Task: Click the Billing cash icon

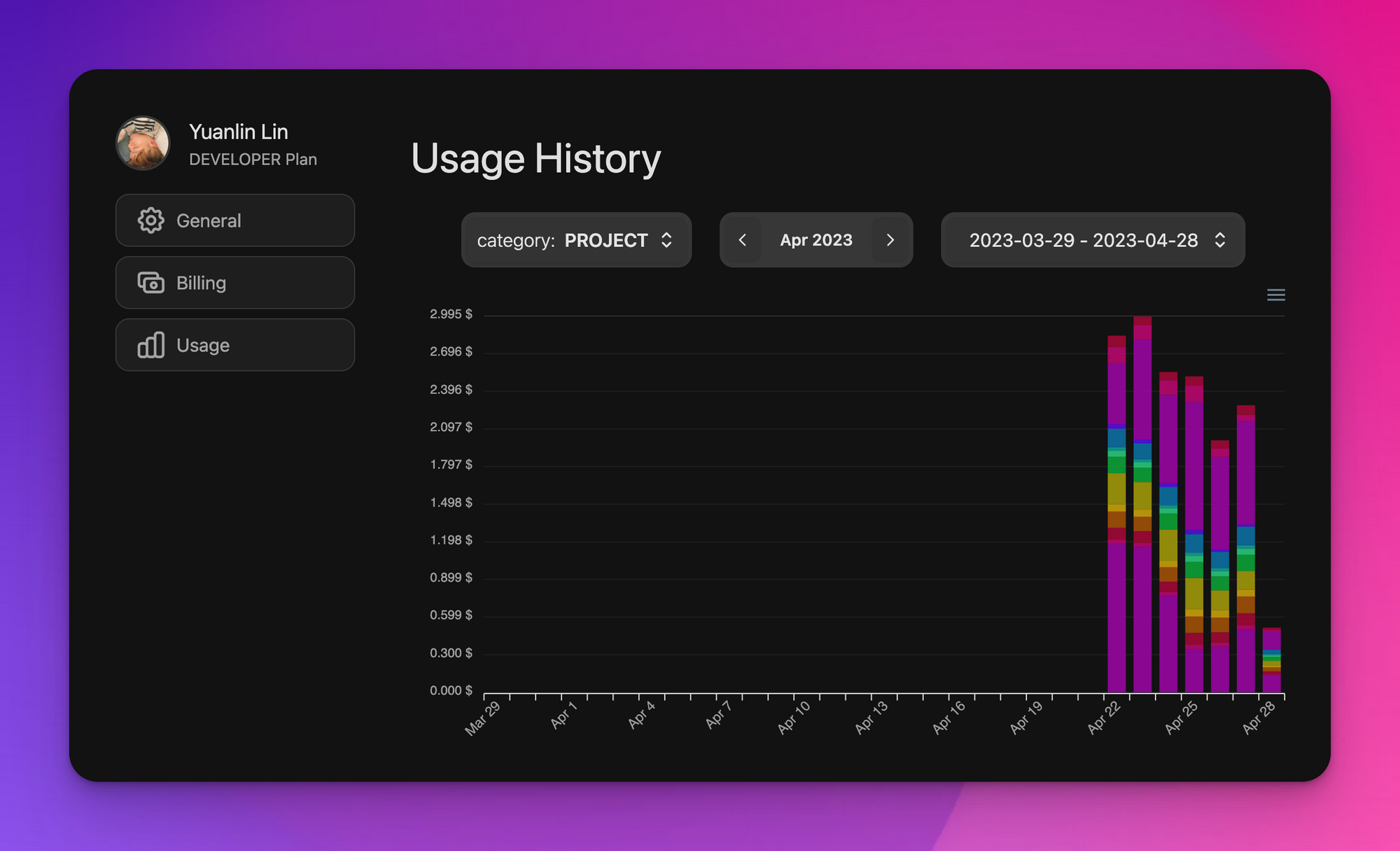Action: pyautogui.click(x=150, y=283)
